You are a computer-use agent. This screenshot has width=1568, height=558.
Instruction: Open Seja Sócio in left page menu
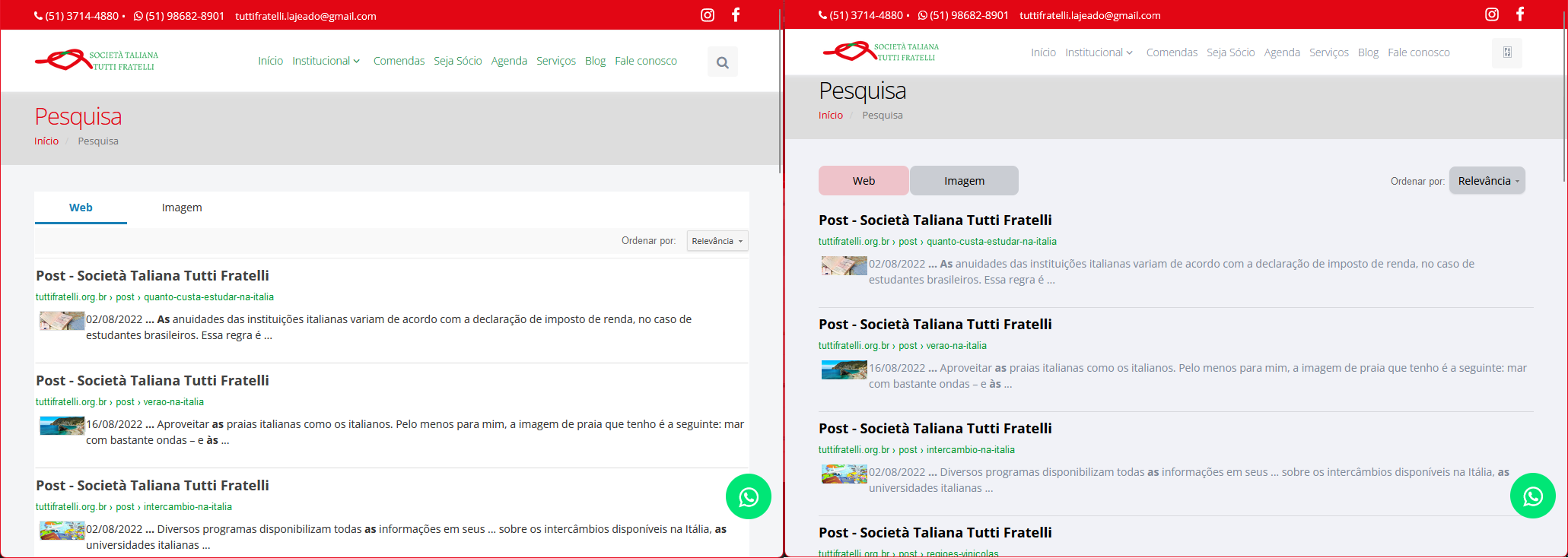458,61
